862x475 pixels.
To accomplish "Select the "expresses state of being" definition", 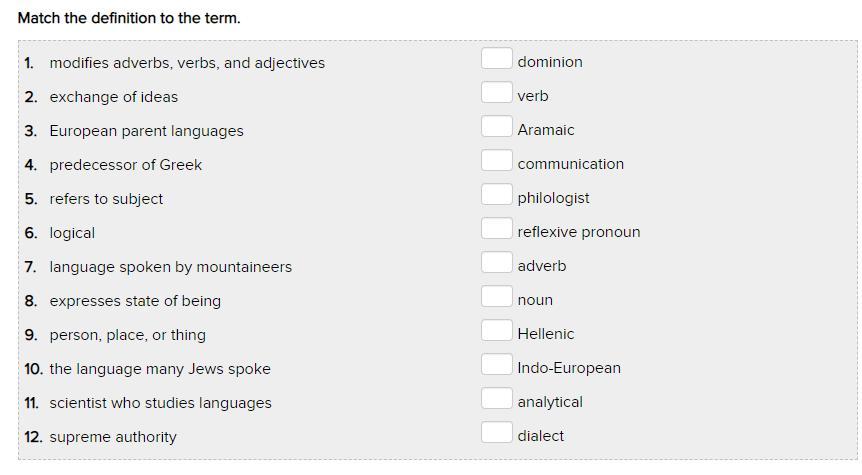I will tap(135, 301).
